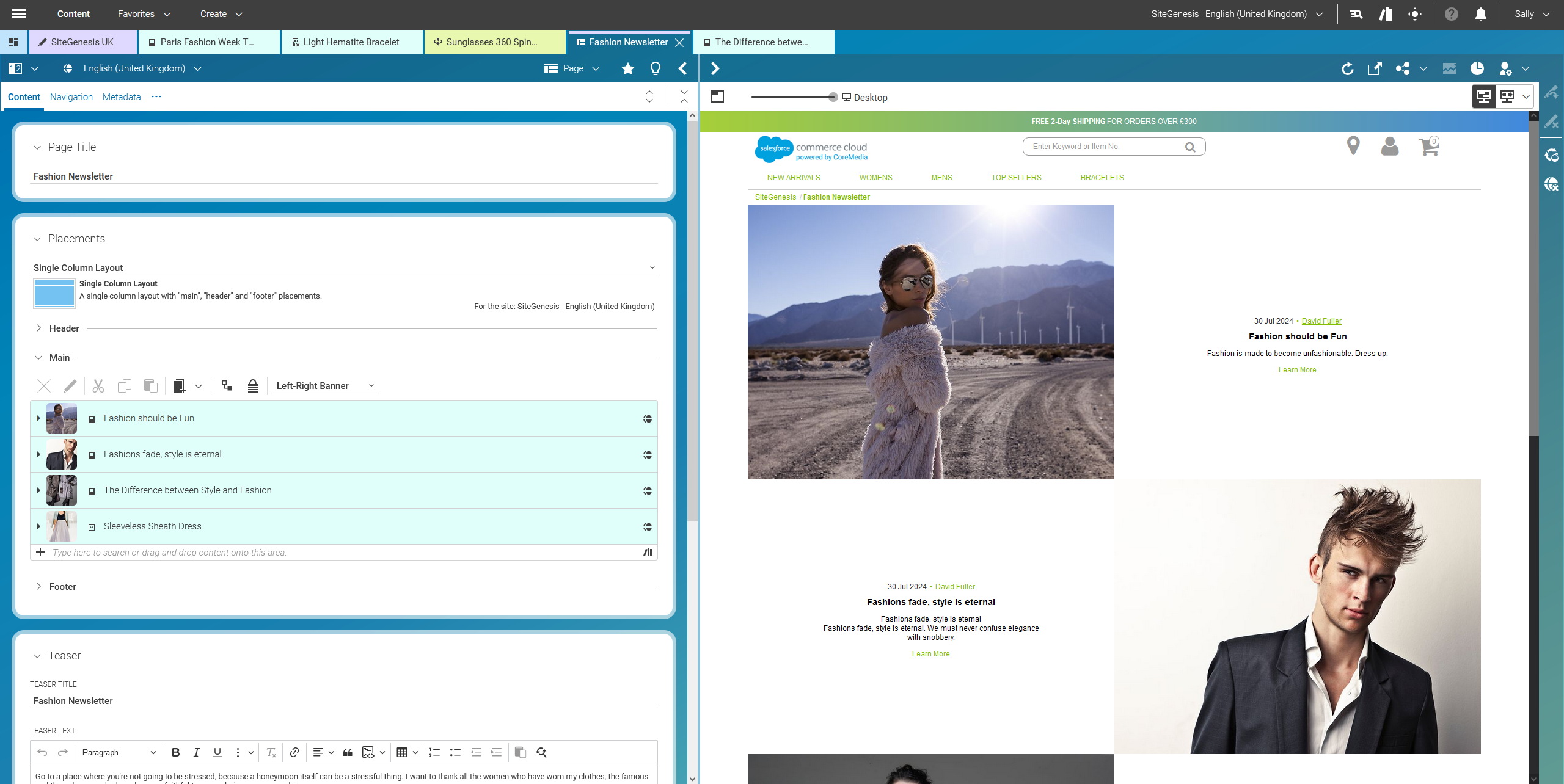Open the time travel clock icon
The width and height of the screenshot is (1564, 784).
(1478, 68)
